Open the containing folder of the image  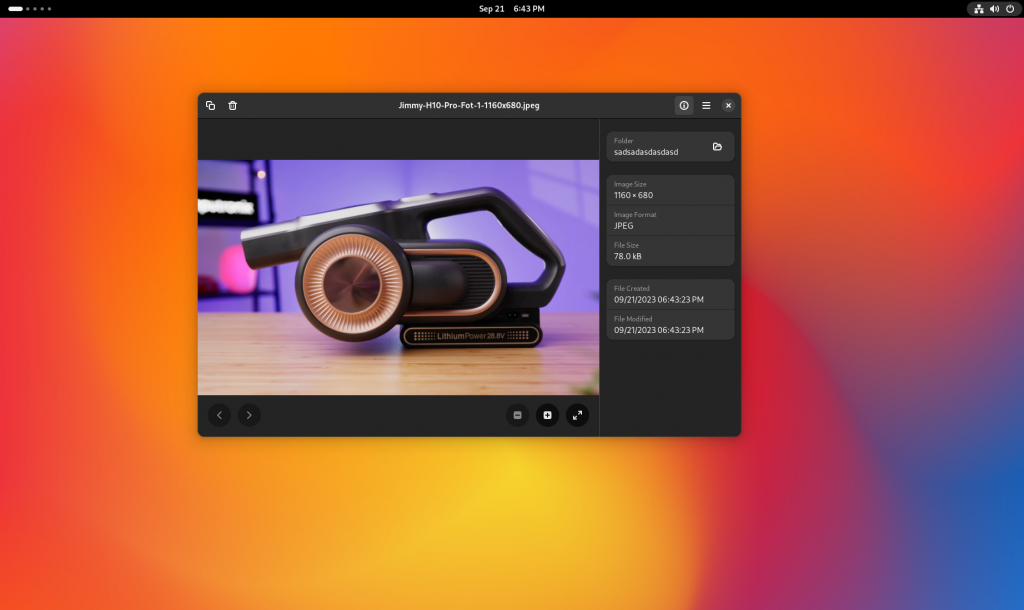717,147
